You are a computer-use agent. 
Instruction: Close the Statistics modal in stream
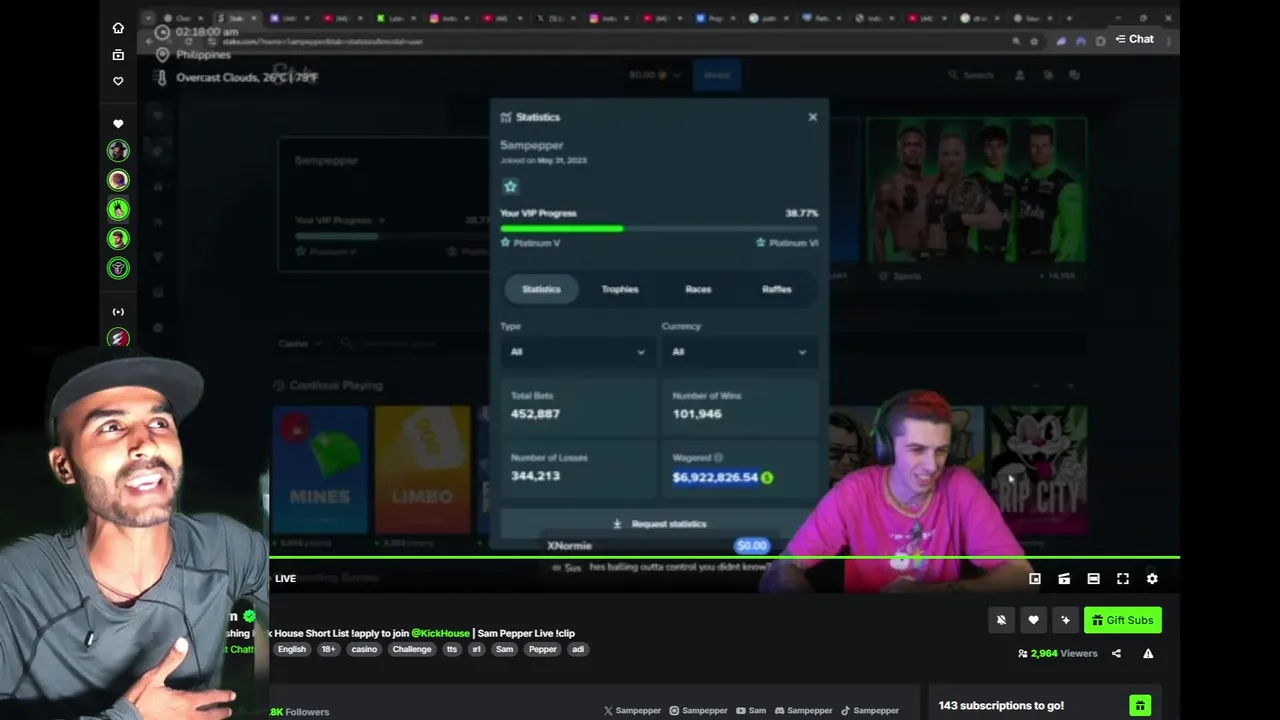tap(812, 117)
